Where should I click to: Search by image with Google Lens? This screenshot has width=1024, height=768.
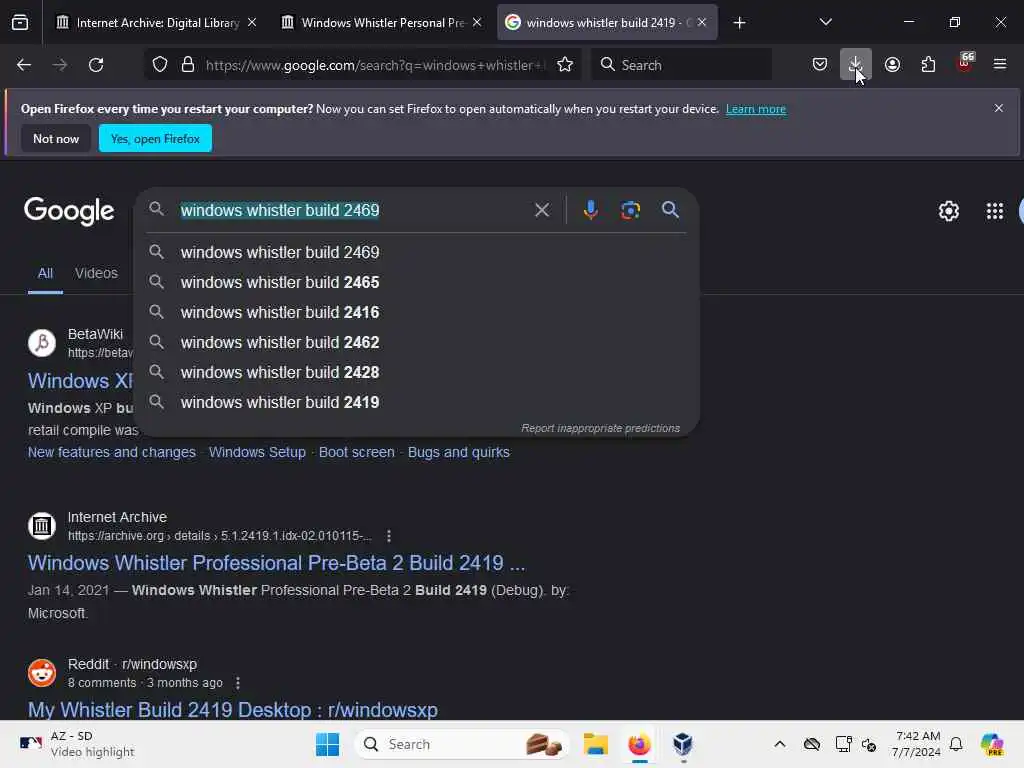630,210
